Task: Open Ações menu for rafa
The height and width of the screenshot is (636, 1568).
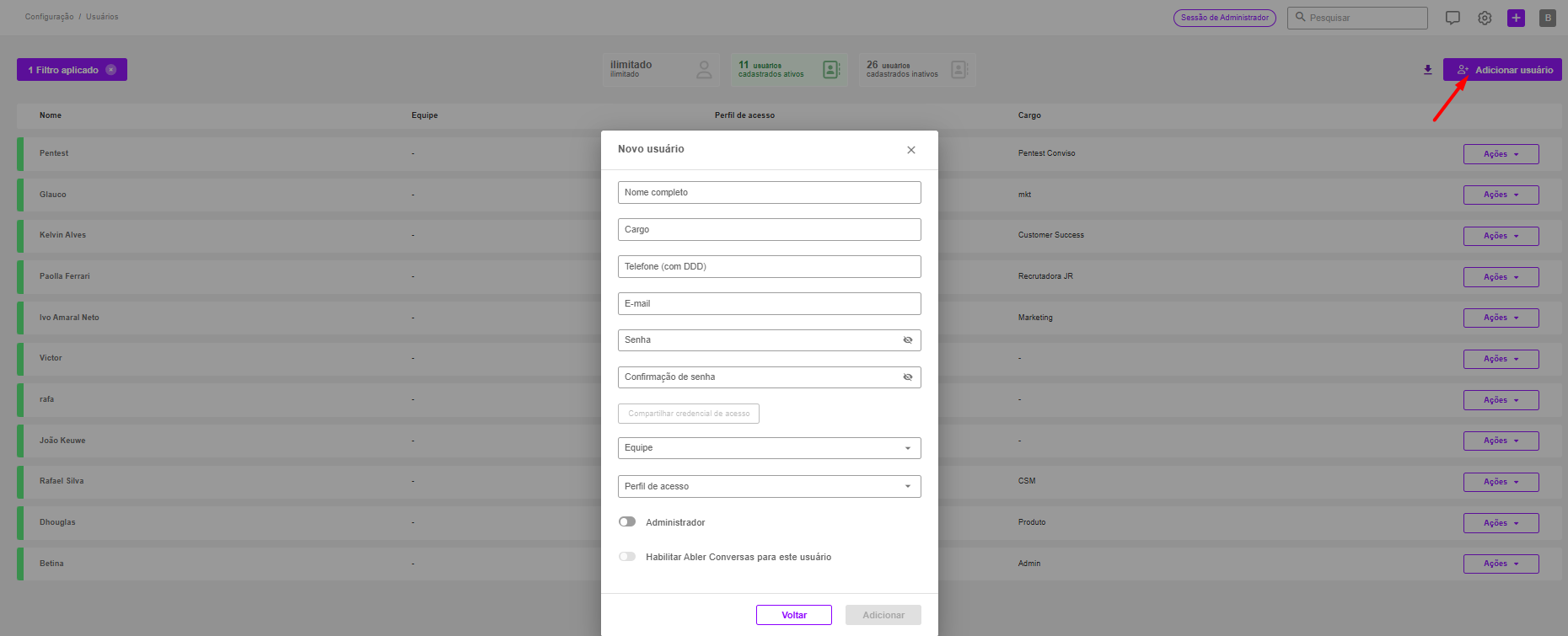Action: coord(1501,400)
